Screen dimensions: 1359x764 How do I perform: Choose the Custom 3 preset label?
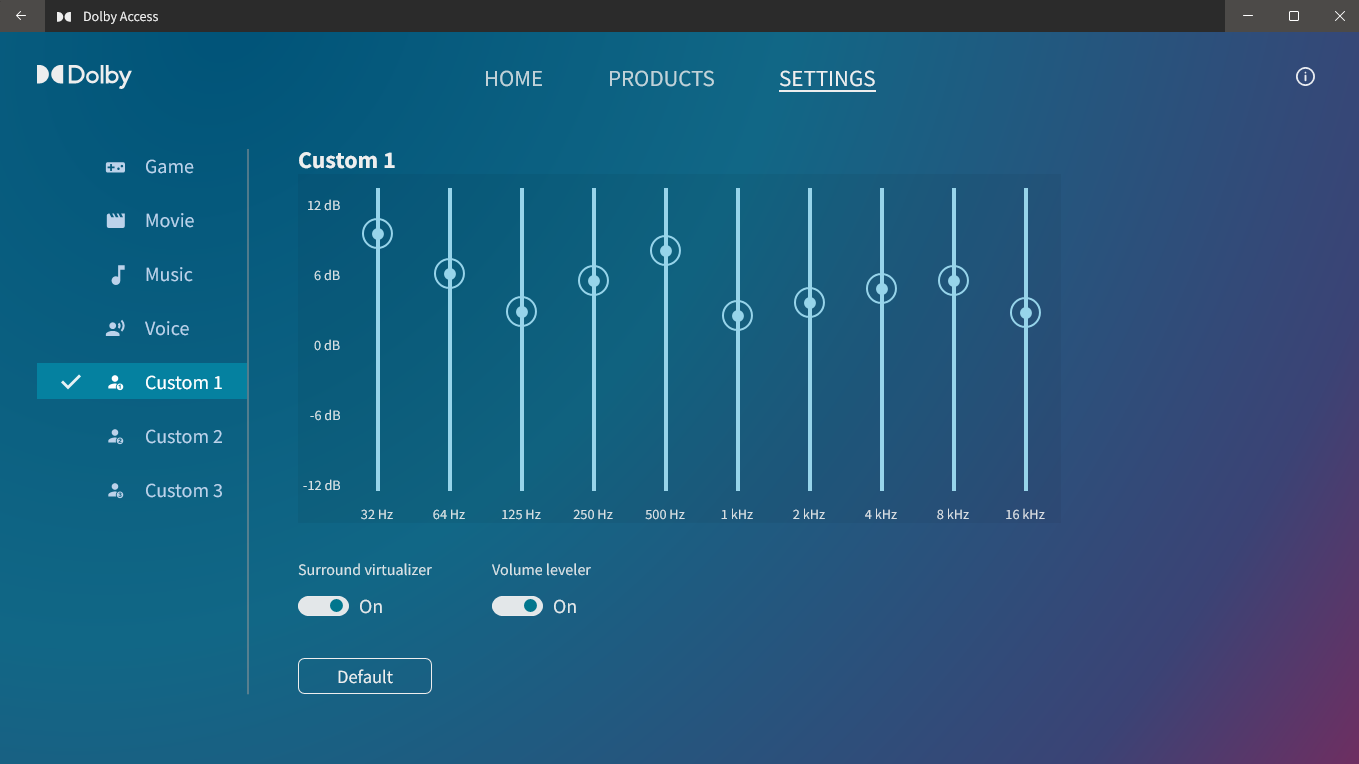pyautogui.click(x=184, y=491)
